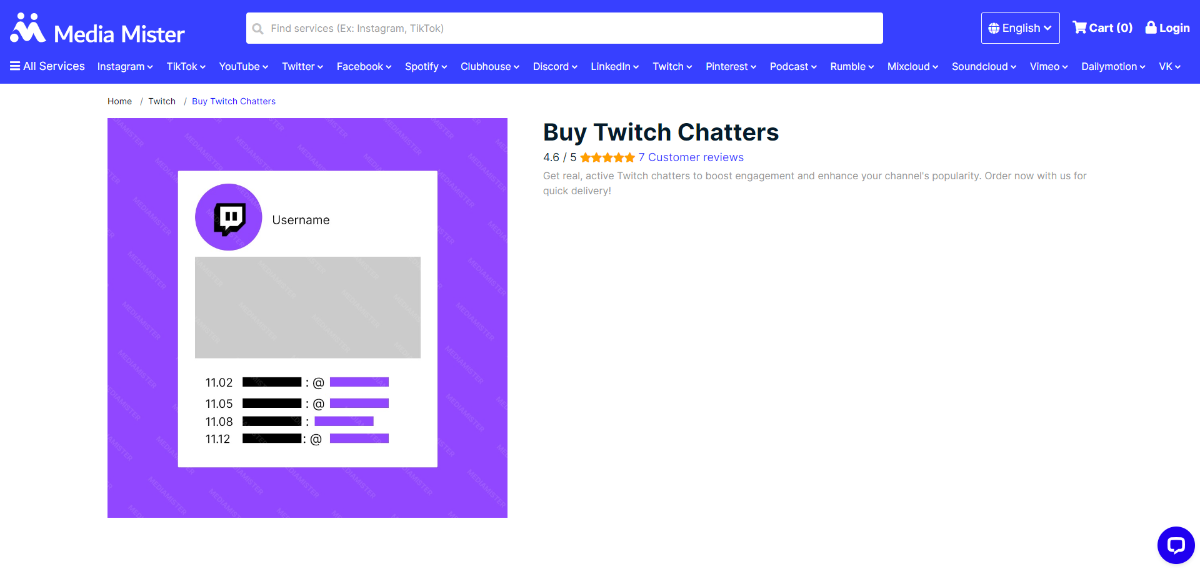Expand the Clubhouse menu
The image size is (1200, 574).
490,67
